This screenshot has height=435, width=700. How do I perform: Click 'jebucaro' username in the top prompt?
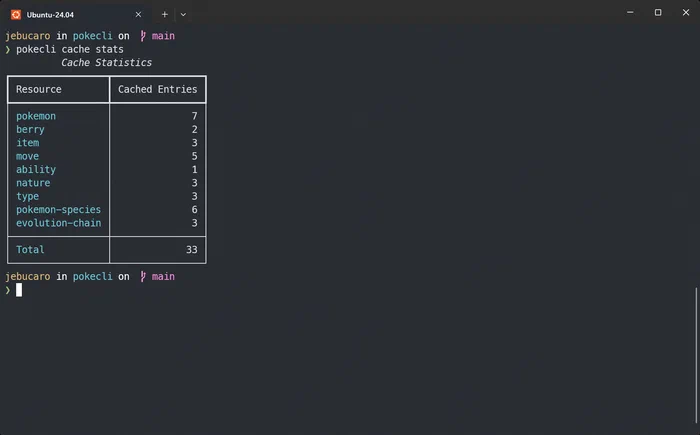point(28,36)
